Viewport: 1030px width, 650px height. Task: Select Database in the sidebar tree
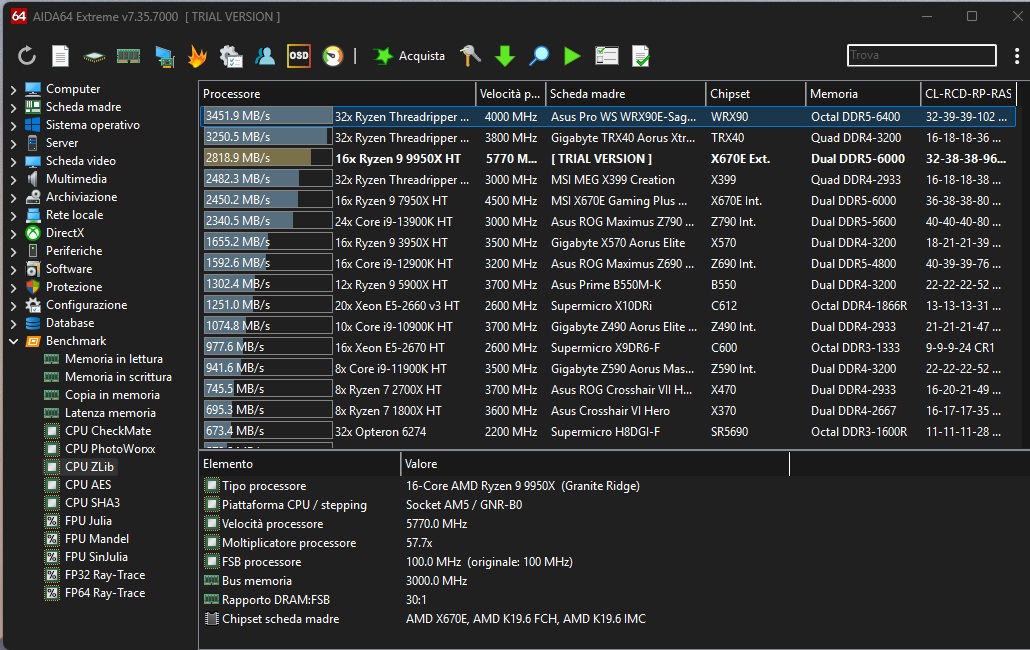(x=70, y=323)
